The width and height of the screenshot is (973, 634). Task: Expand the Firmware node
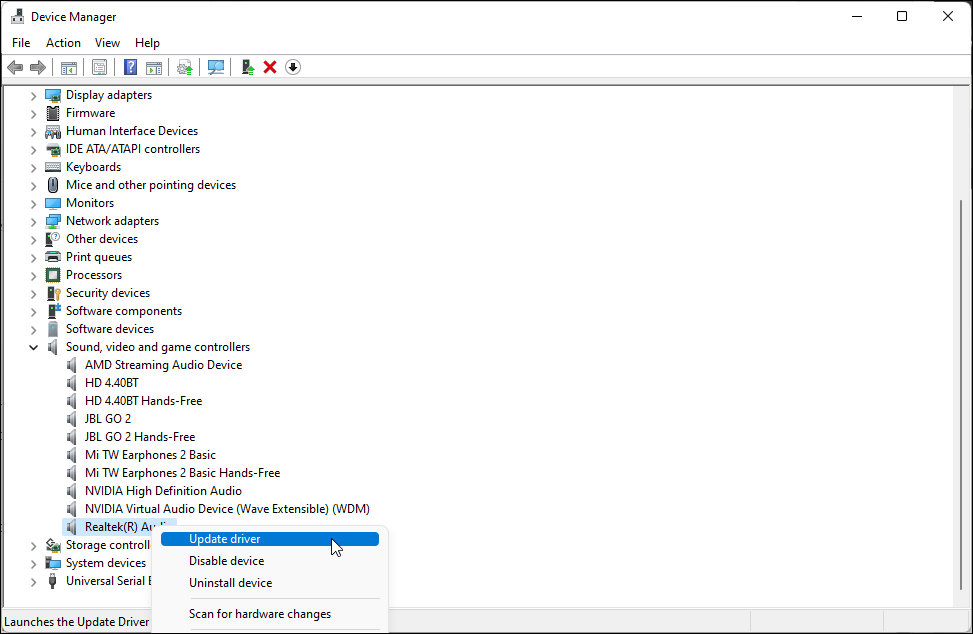pyautogui.click(x=34, y=114)
